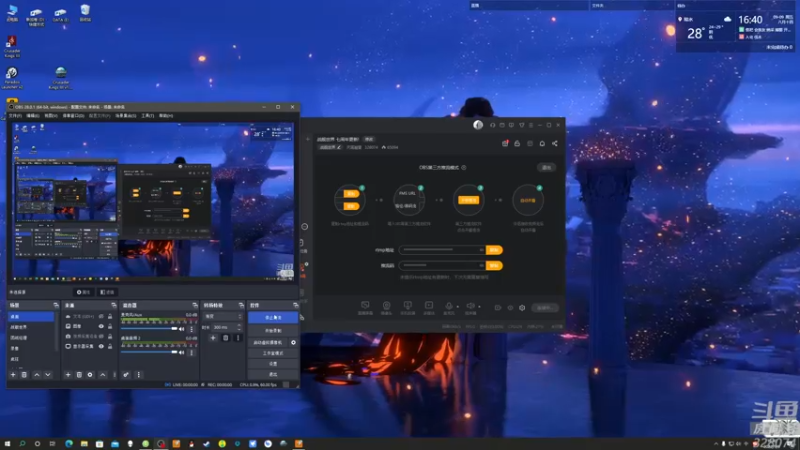Toggle visibility of the video capture device source
Screen dimensions: 800x450
[101, 336]
